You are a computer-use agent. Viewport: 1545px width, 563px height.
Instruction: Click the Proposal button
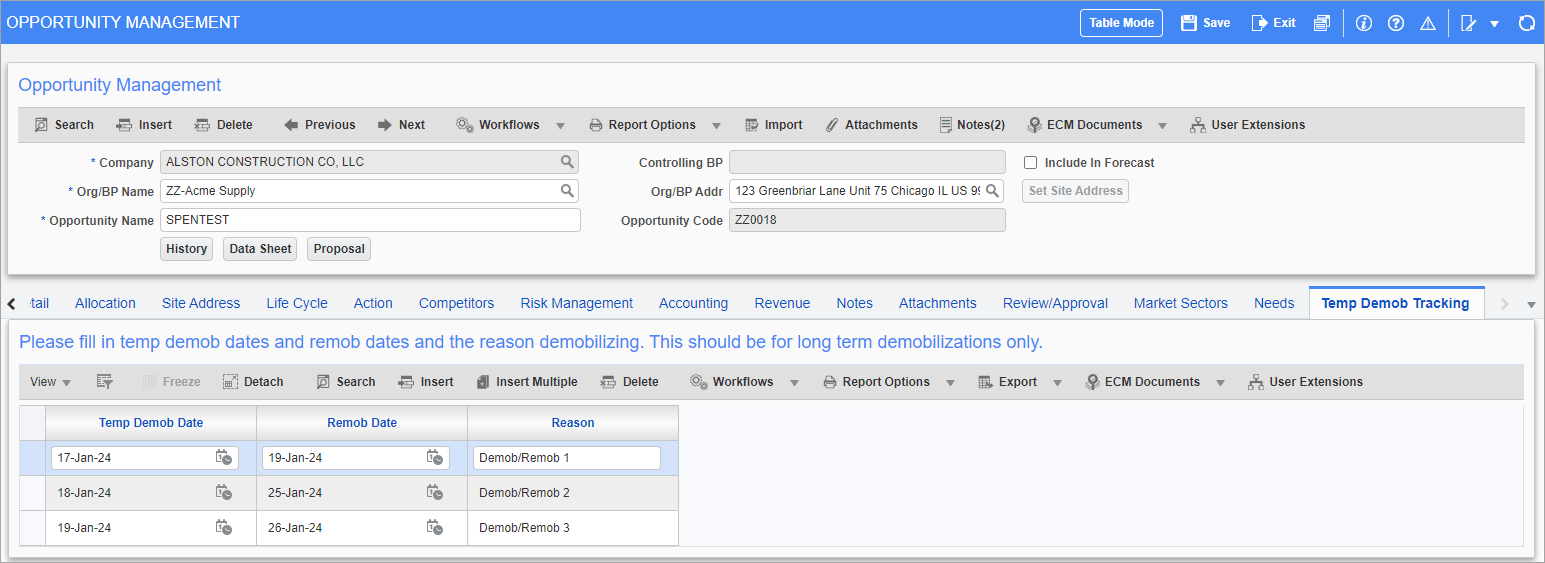[x=339, y=249]
